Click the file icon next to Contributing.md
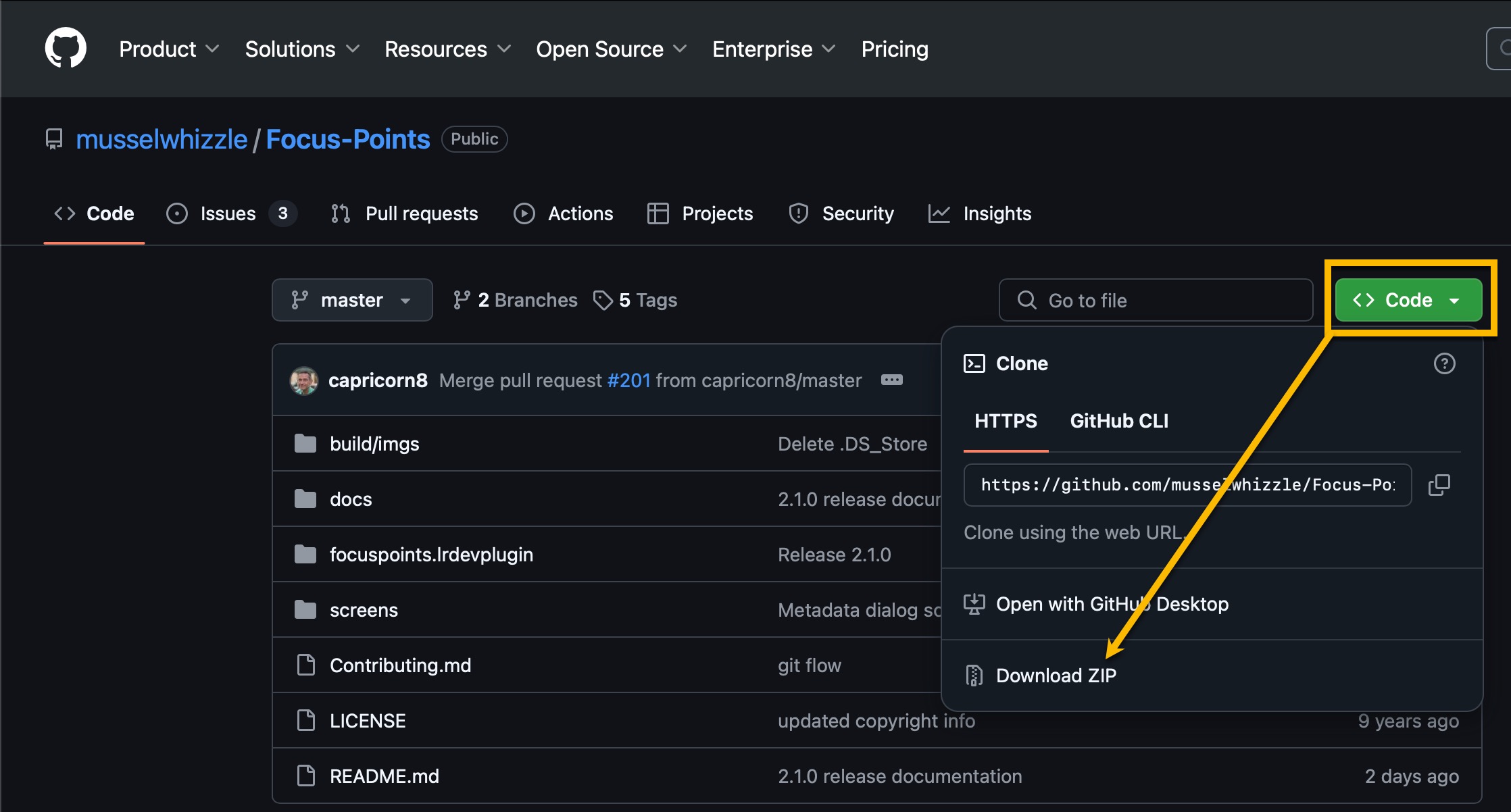 coord(306,665)
